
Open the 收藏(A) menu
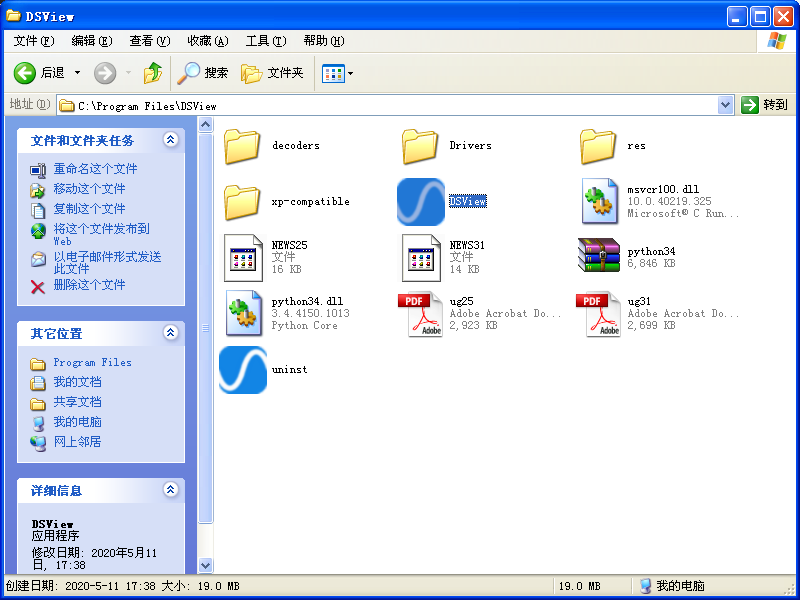(x=208, y=41)
